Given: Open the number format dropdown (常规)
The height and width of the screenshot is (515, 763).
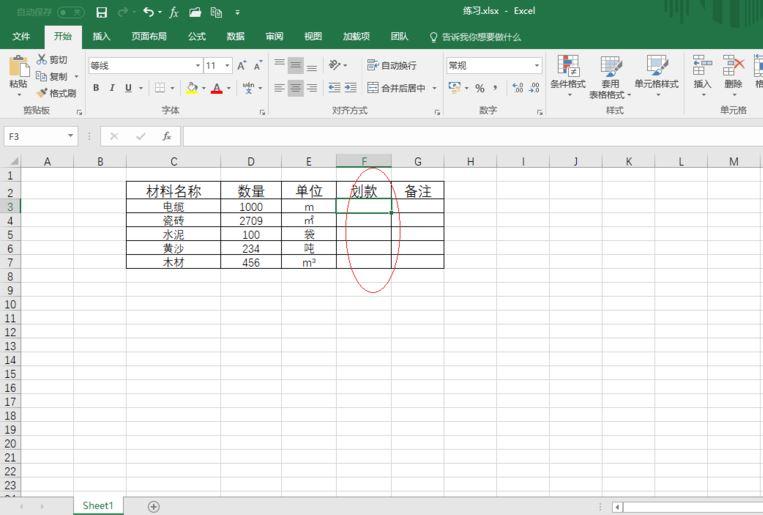Looking at the screenshot, I should (537, 65).
